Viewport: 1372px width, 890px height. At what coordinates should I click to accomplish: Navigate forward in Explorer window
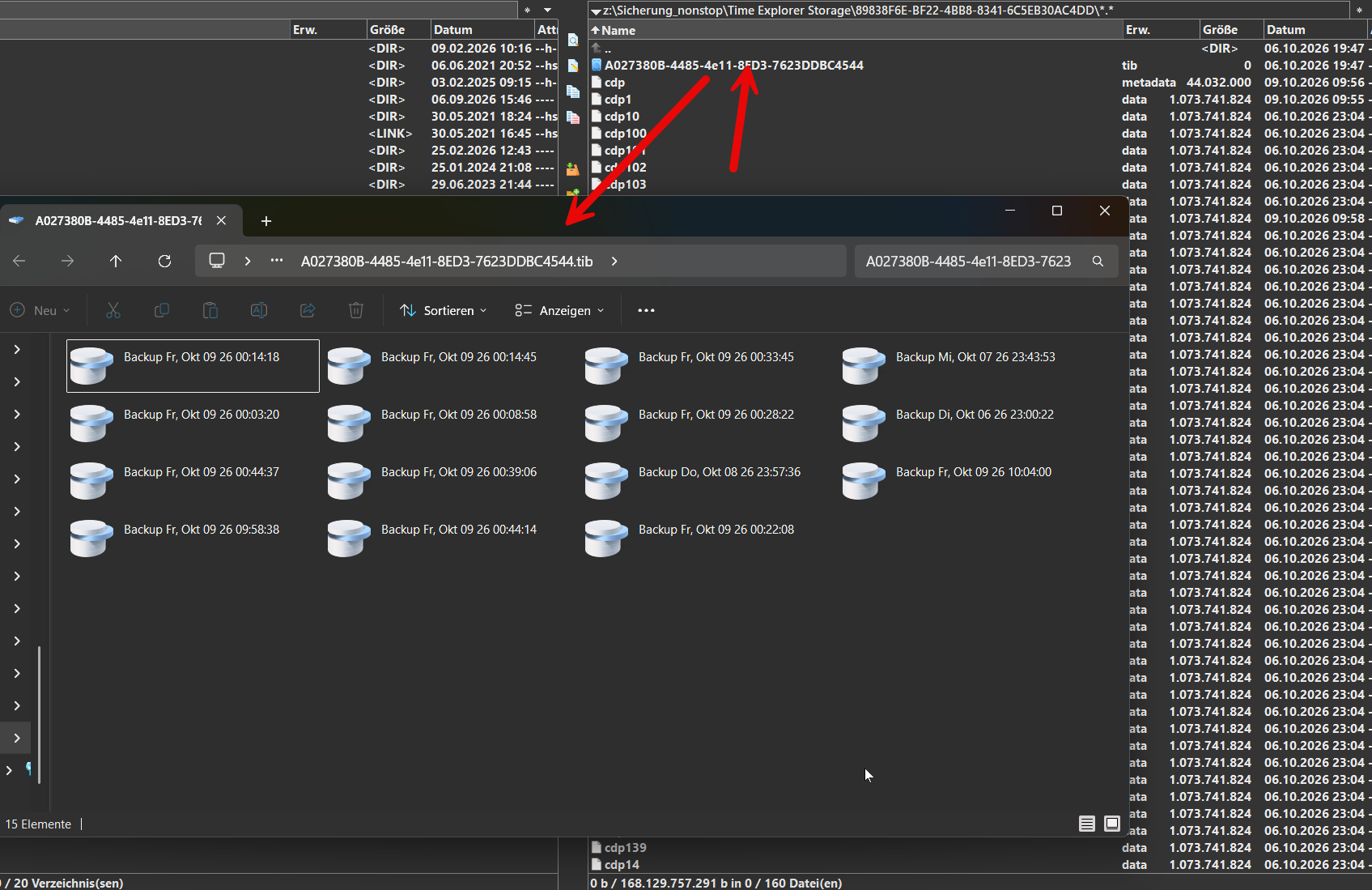pyautogui.click(x=68, y=261)
